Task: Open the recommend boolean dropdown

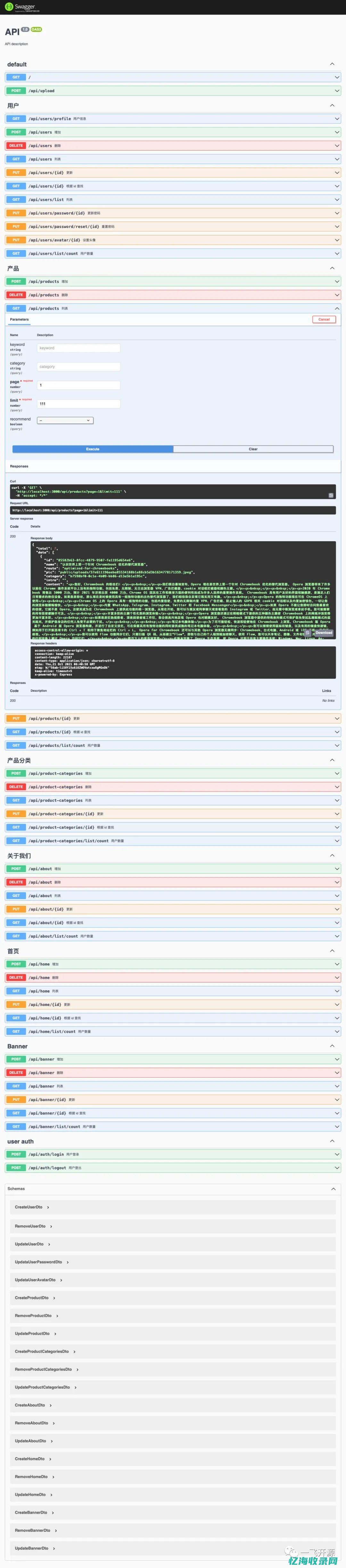Action: click(65, 420)
